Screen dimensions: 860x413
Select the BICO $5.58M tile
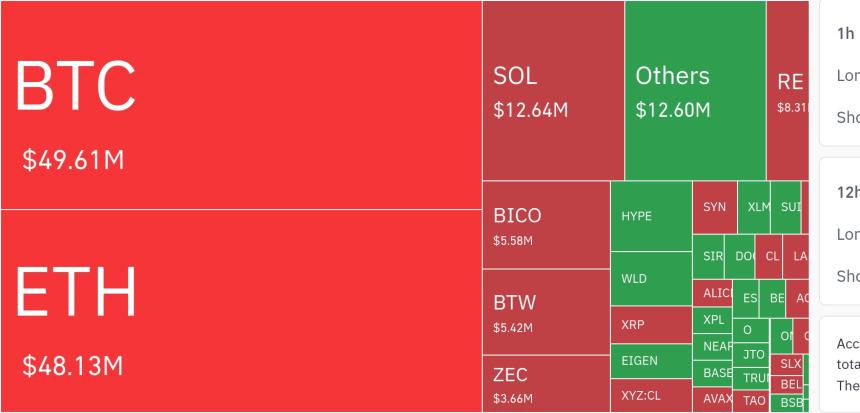coord(546,225)
